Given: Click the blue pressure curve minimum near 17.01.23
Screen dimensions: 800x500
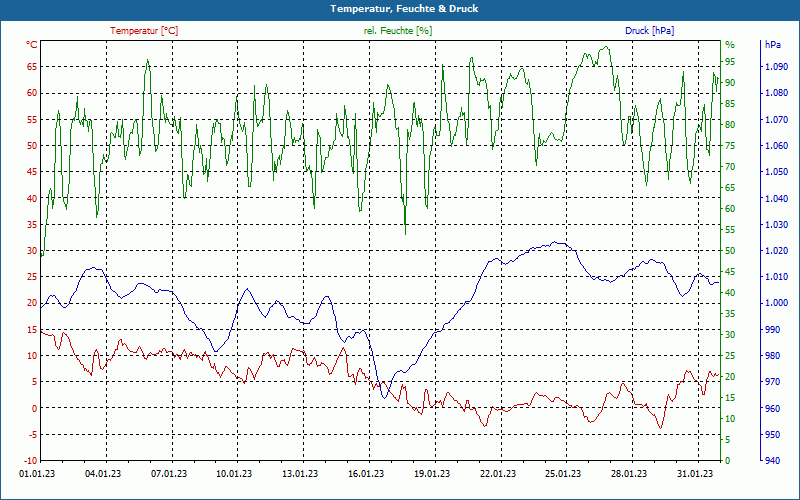Looking at the screenshot, I should click(x=384, y=398).
